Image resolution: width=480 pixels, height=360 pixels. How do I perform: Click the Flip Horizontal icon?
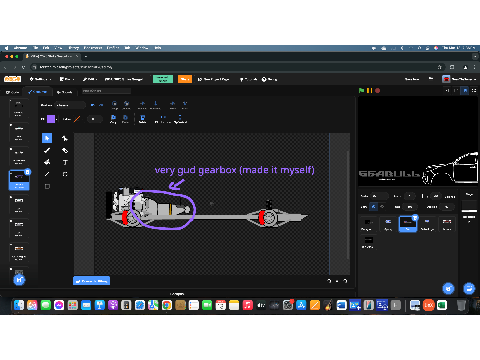[163, 119]
